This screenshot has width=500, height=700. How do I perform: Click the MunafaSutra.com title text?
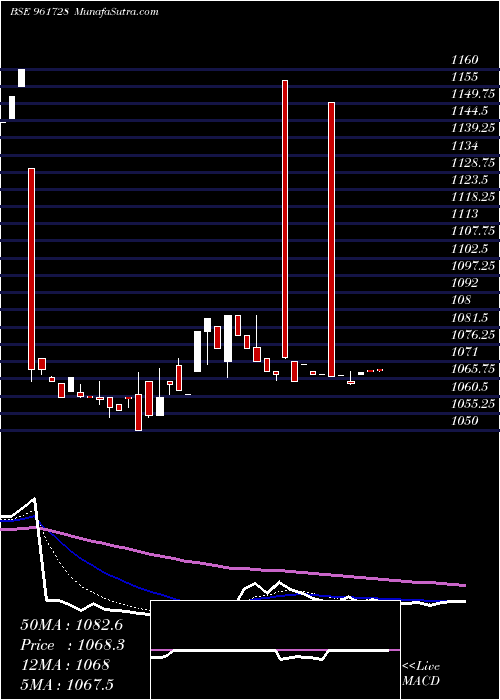coord(116,11)
